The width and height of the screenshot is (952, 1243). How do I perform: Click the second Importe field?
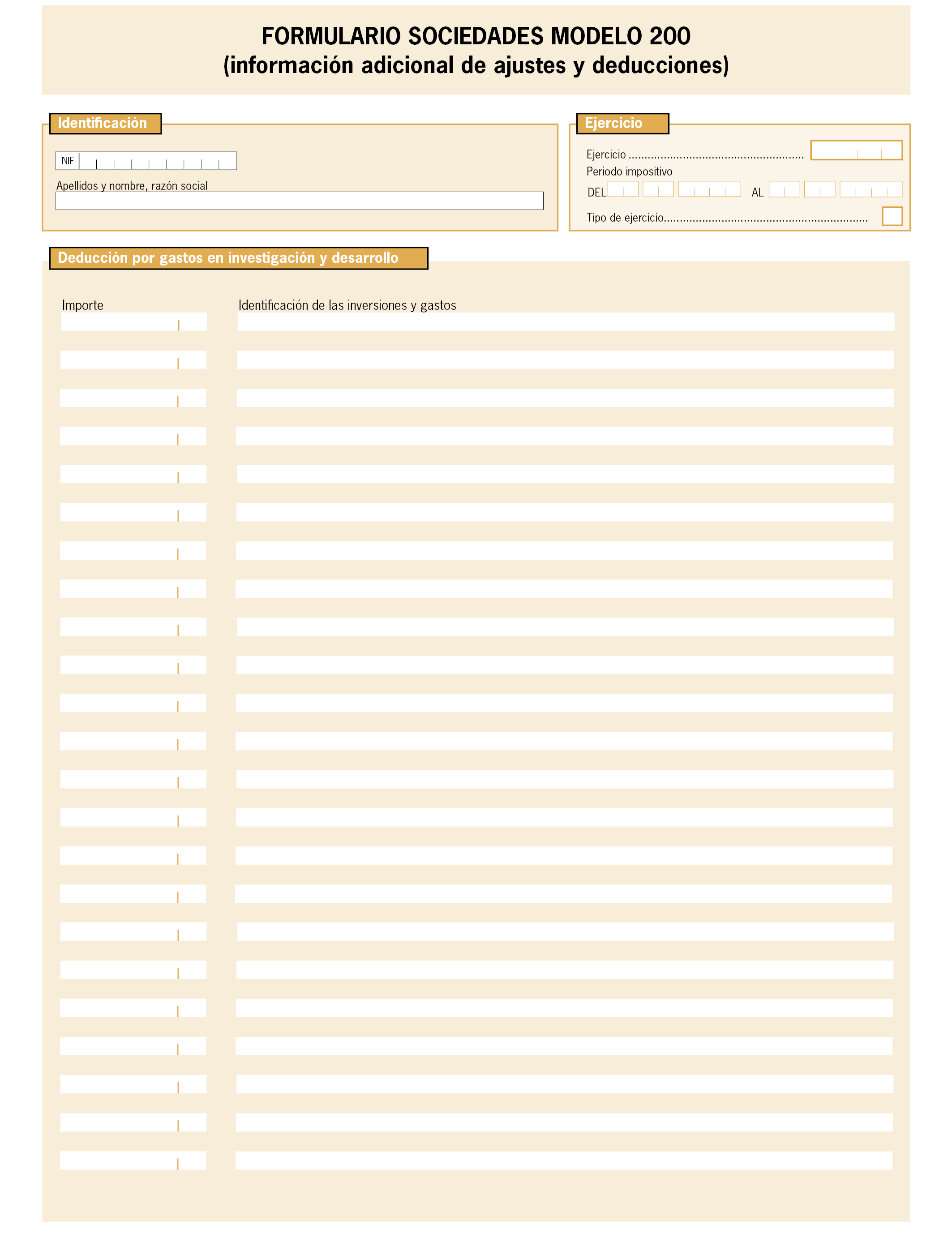[133, 360]
